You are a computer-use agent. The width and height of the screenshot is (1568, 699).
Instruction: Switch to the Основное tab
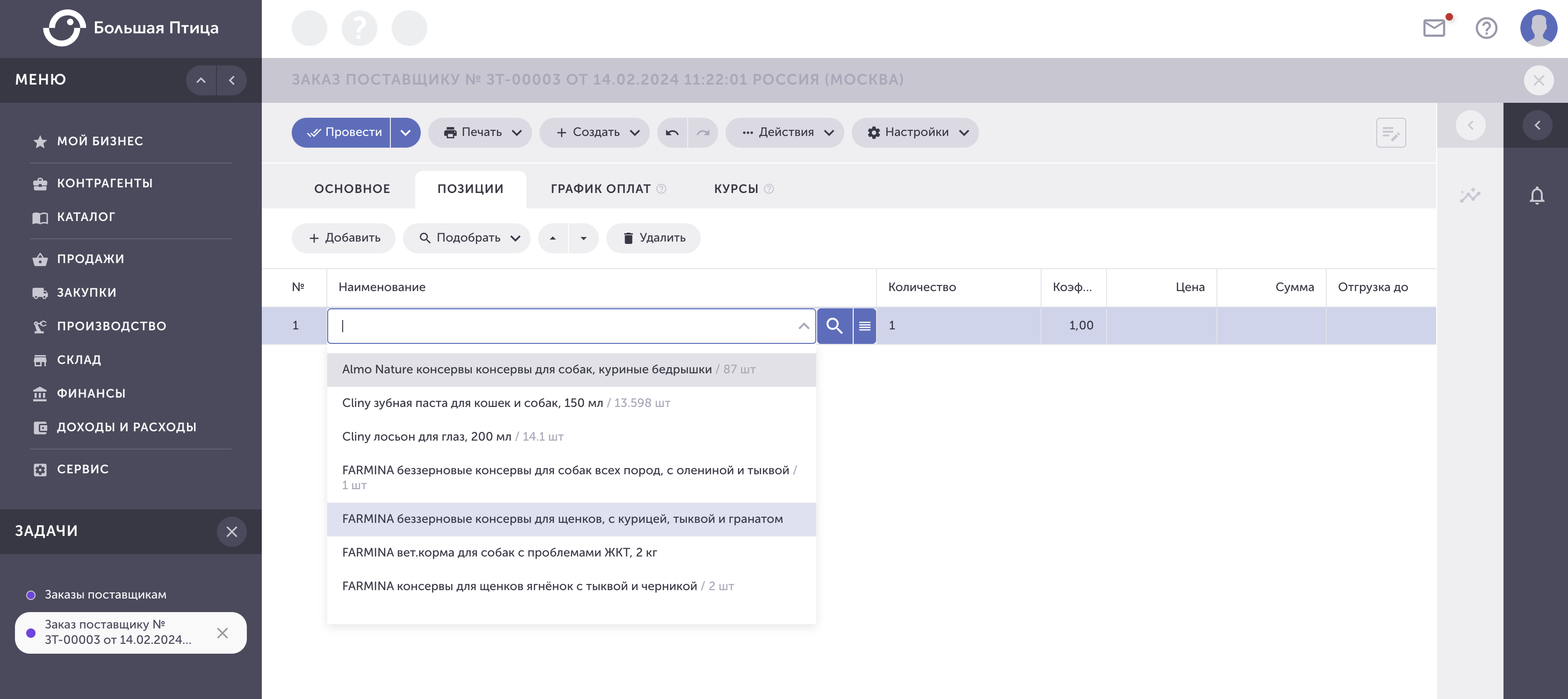tap(352, 189)
